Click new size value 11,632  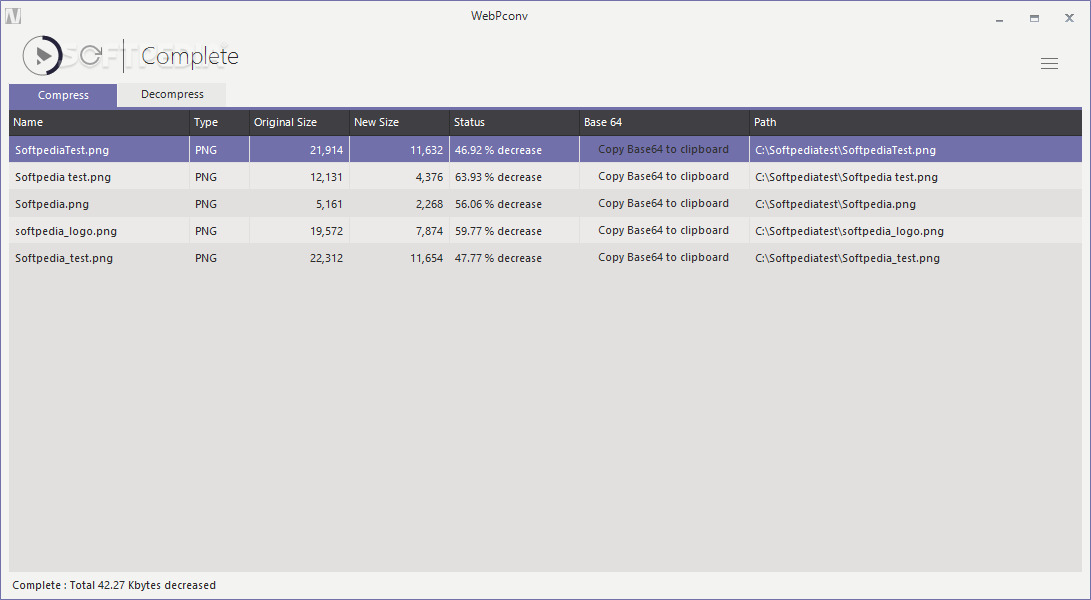pos(427,150)
